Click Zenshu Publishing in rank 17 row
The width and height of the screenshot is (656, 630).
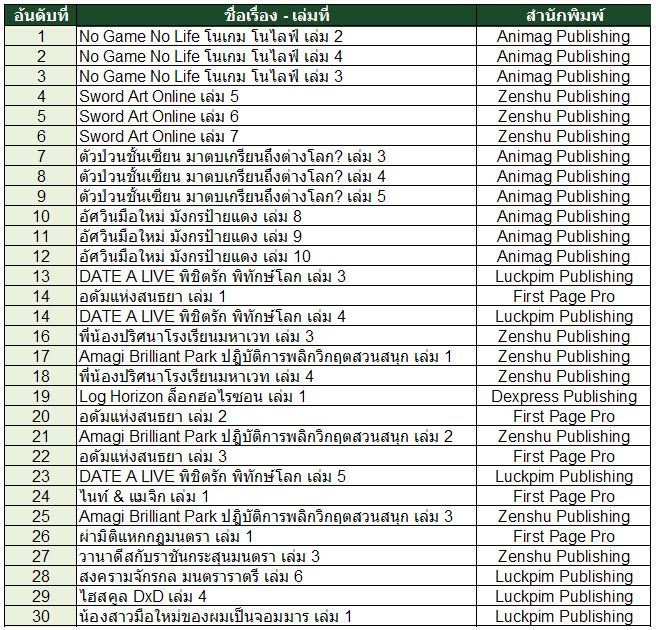tap(564, 356)
